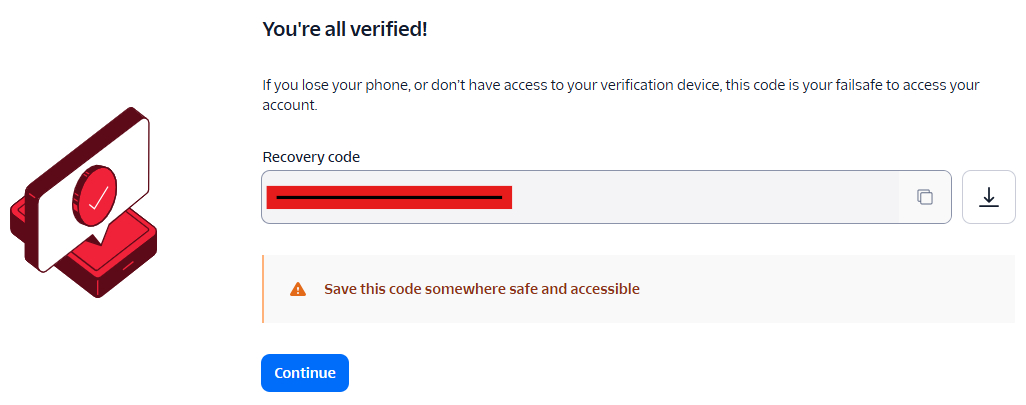This screenshot has height=405, width=1026.
Task: Click the empty right area of warning banner
Action: pyautogui.click(x=850, y=289)
